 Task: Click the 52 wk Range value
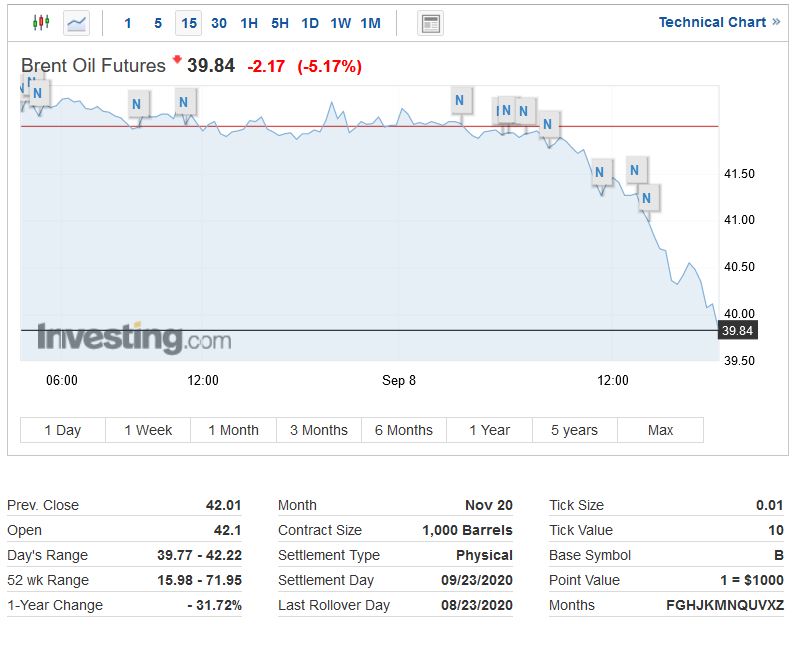199,580
